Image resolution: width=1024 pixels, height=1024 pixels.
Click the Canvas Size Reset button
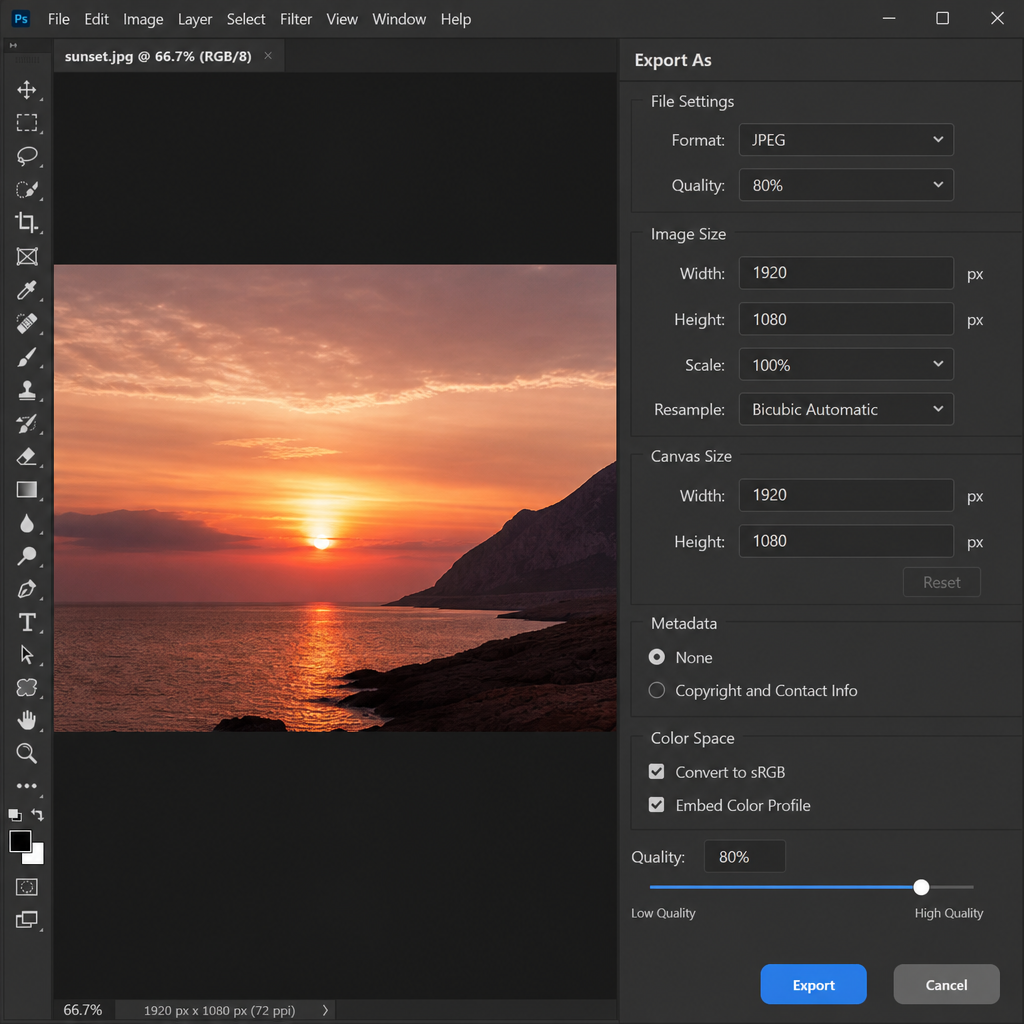[x=941, y=582]
